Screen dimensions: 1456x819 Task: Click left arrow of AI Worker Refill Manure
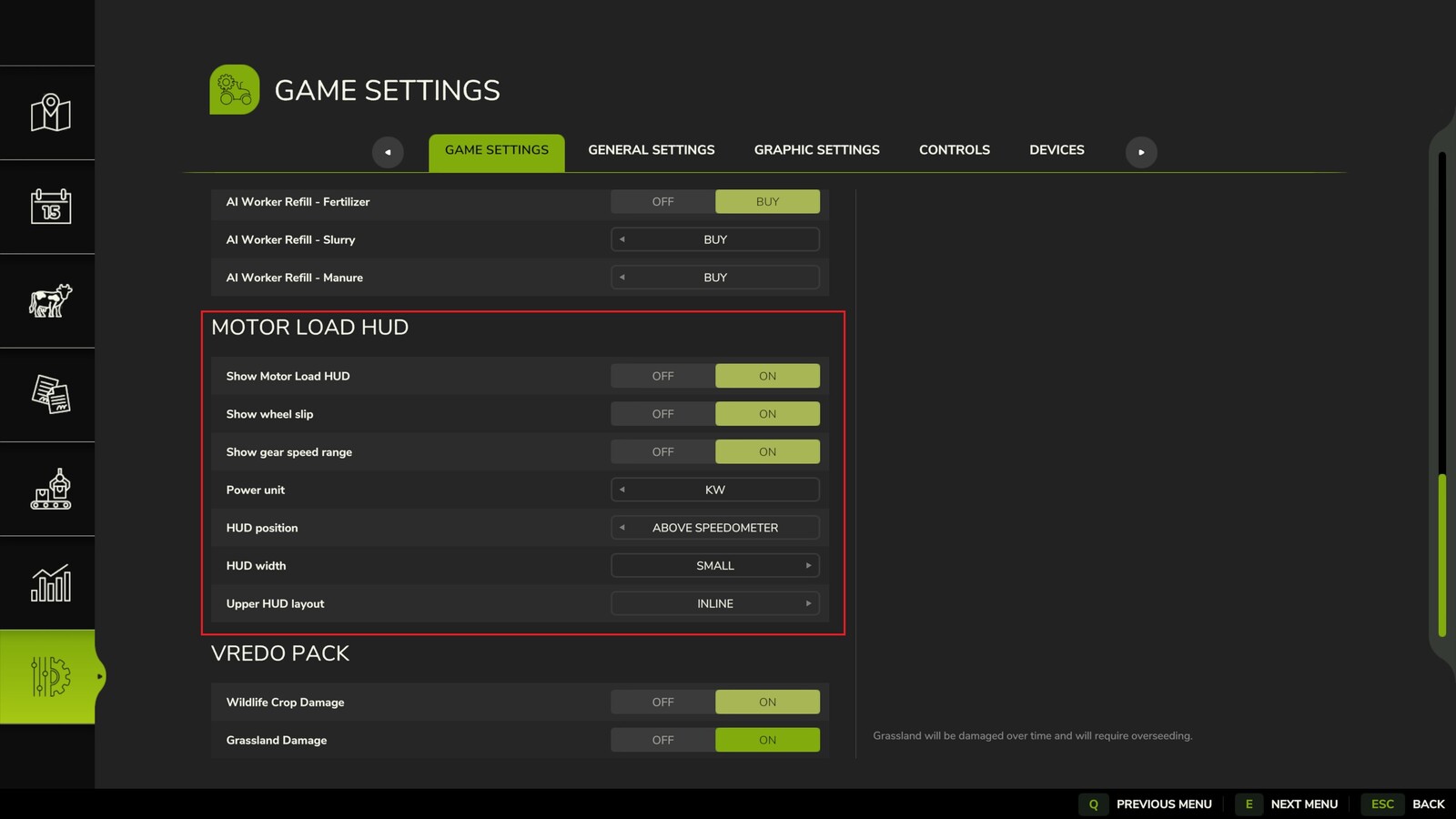point(622,278)
